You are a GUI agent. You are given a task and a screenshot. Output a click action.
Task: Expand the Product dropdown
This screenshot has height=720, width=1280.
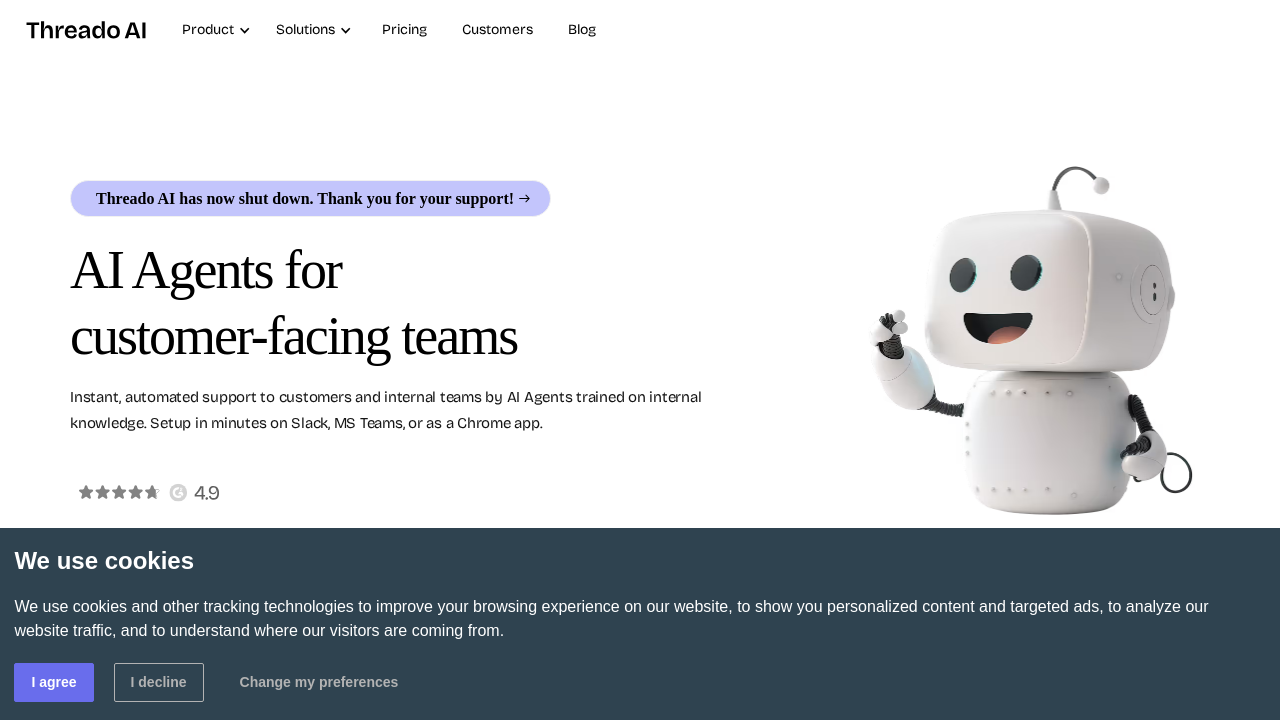coord(208,28)
